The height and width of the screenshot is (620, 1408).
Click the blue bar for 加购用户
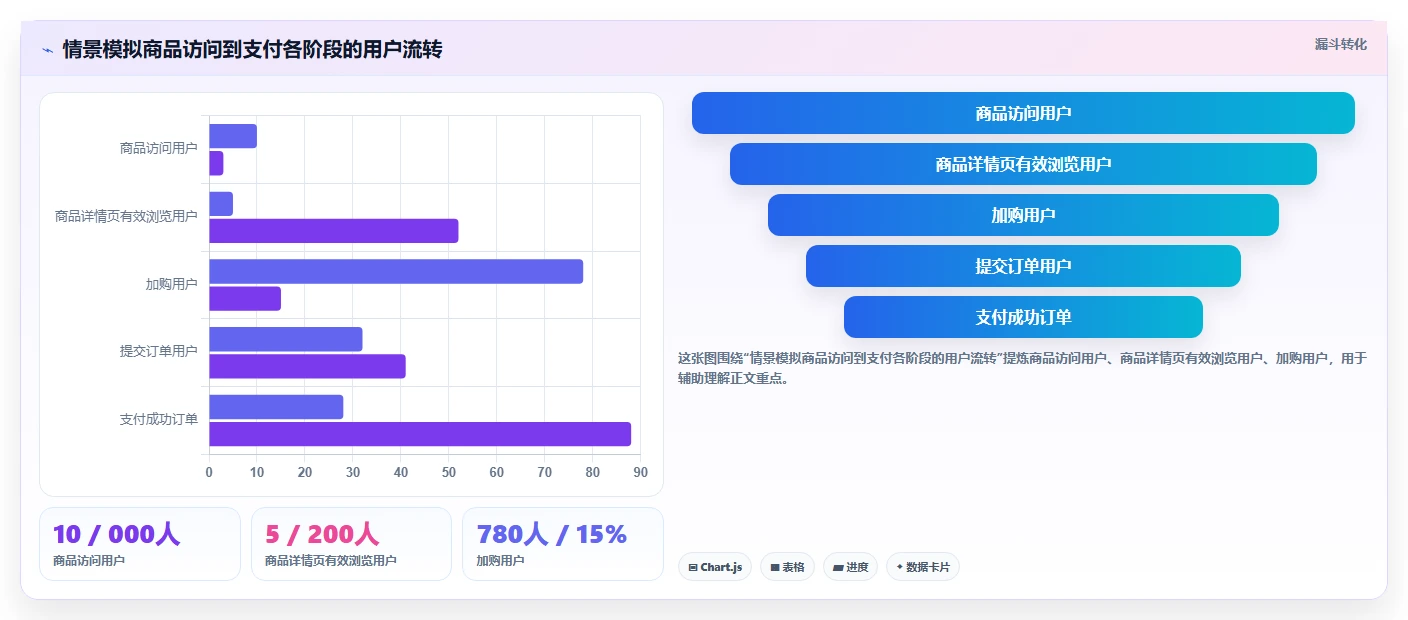[x=396, y=271]
